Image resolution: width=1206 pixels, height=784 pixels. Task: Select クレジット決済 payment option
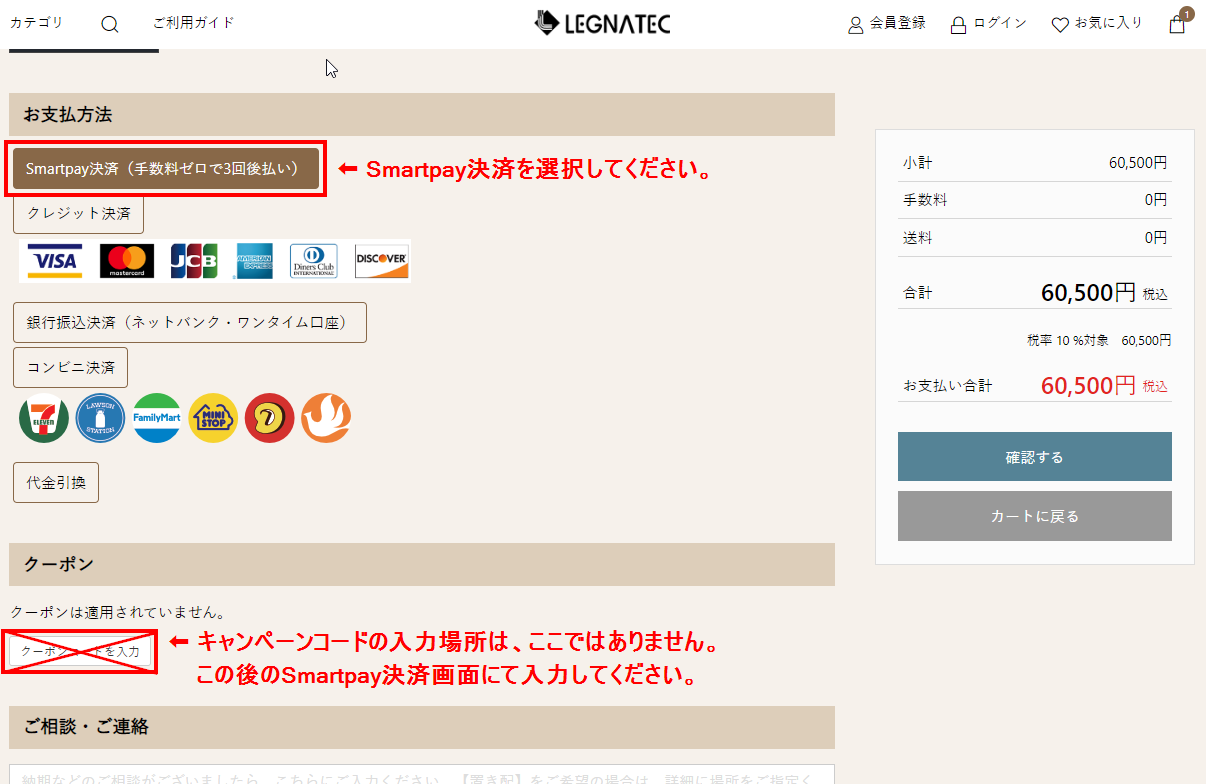point(78,213)
